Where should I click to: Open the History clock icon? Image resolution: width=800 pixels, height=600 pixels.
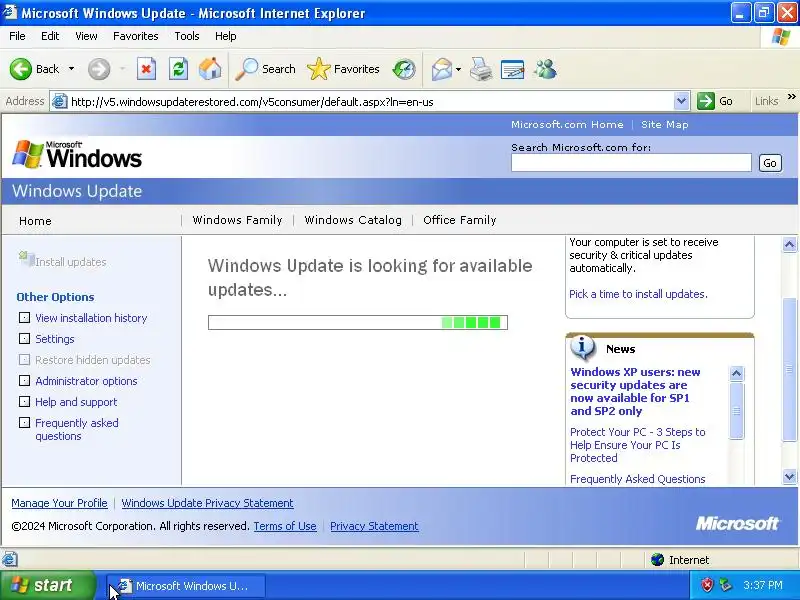(404, 69)
